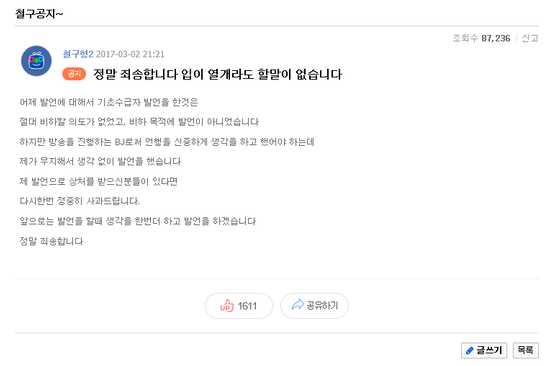Click the pencil icon on 글쓰기
550x366 pixels.
coord(469,351)
